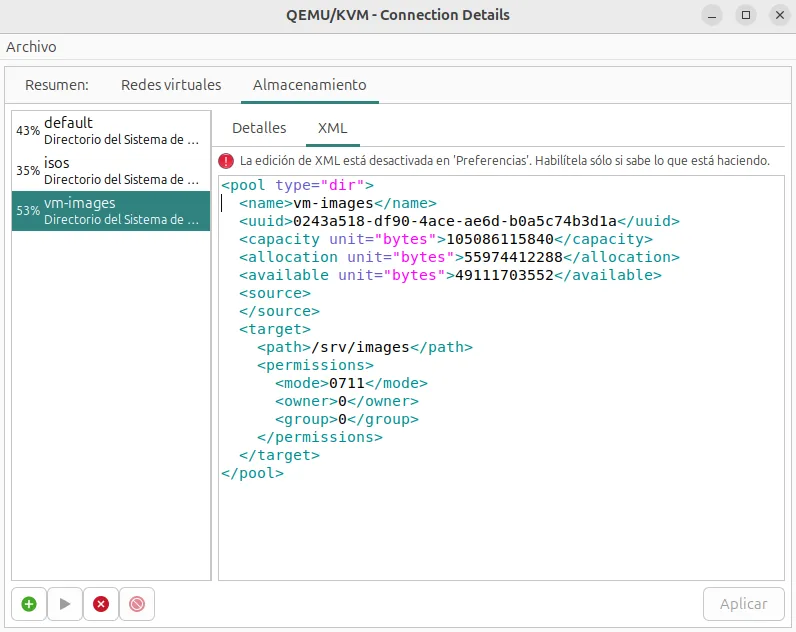796x632 pixels.
Task: Maximize the Connection Details window
Action: click(x=745, y=15)
